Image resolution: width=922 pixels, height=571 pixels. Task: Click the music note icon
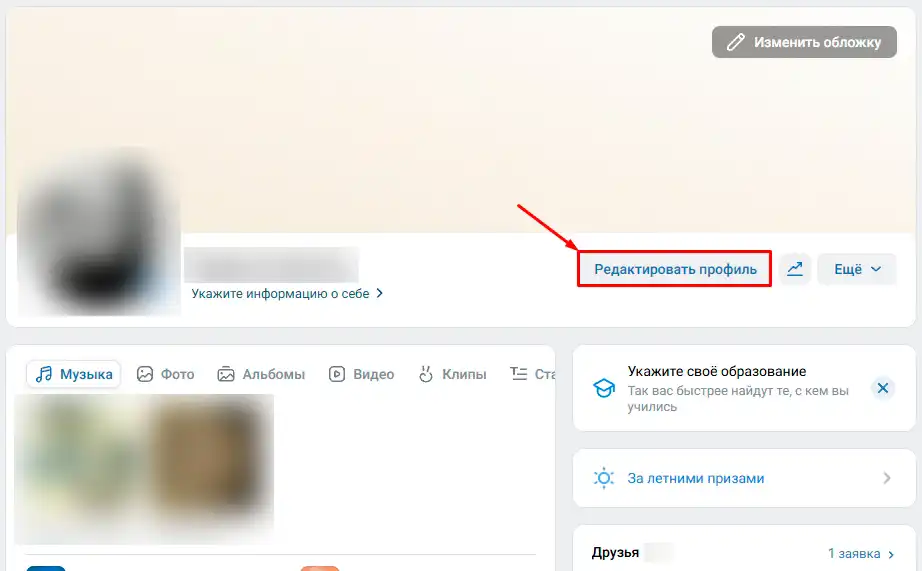44,374
